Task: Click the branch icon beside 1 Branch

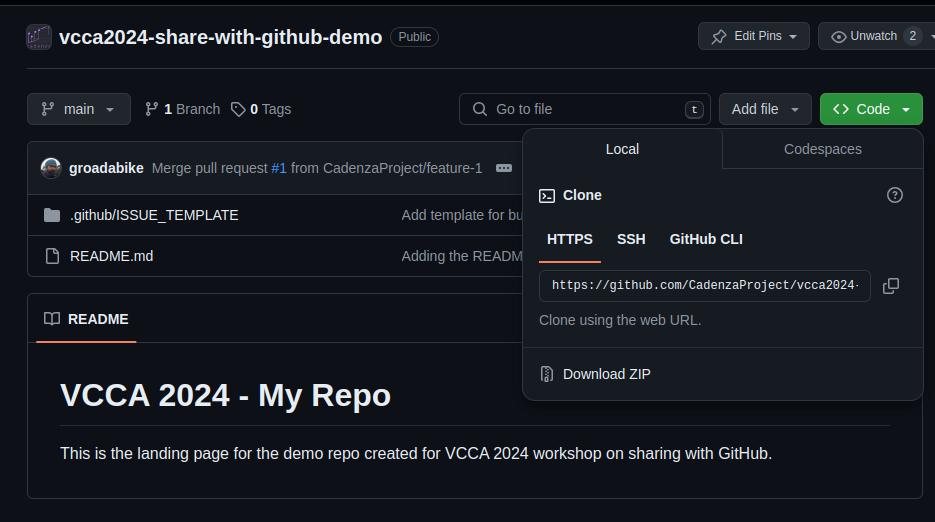Action: [151, 109]
